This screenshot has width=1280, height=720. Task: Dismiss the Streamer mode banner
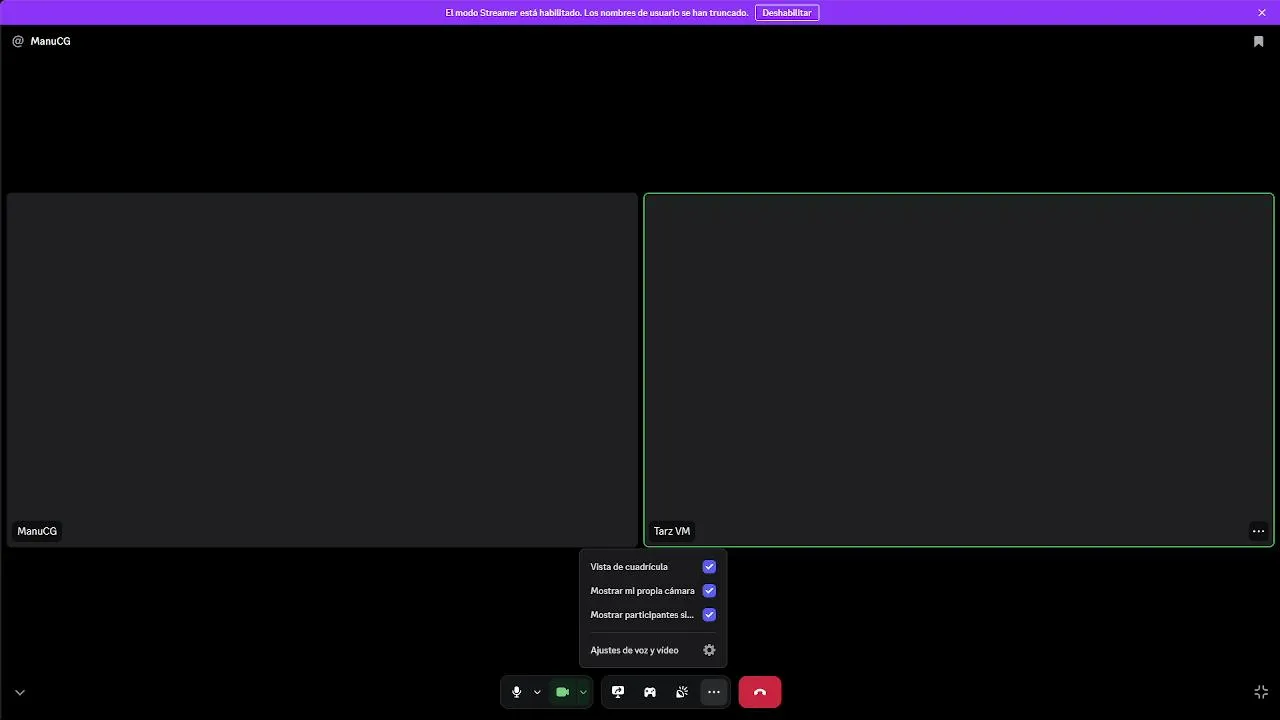pyautogui.click(x=1262, y=13)
